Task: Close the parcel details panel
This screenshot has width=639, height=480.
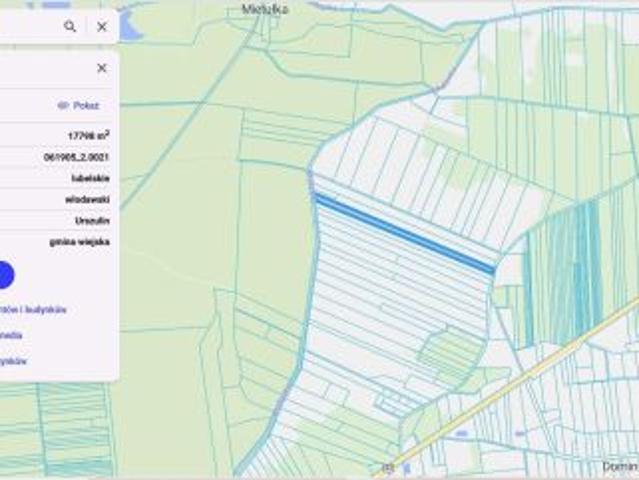Action: [x=102, y=68]
